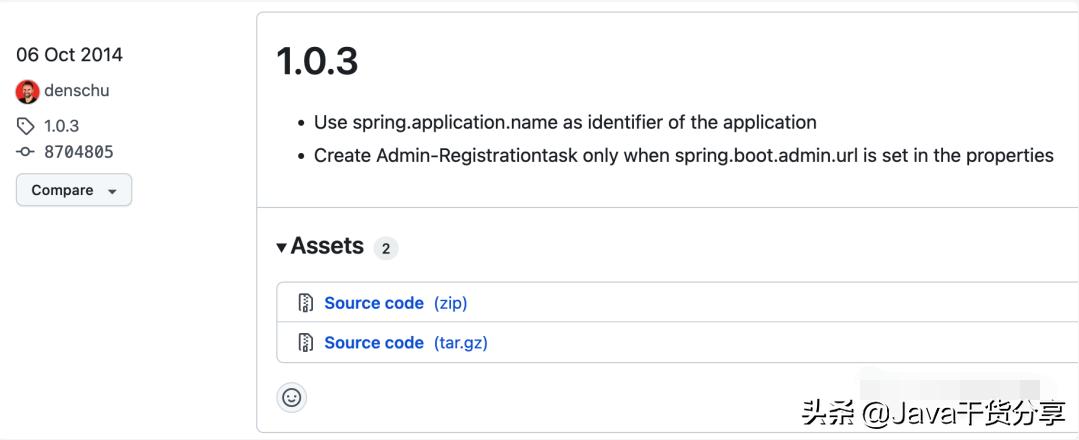Click the note about Admin-Registrationtask creation
This screenshot has height=440, width=1079.
pos(684,156)
